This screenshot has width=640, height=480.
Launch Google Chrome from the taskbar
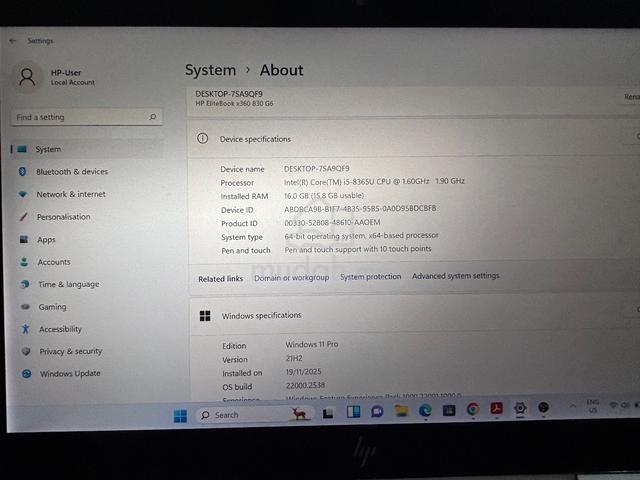click(x=473, y=409)
